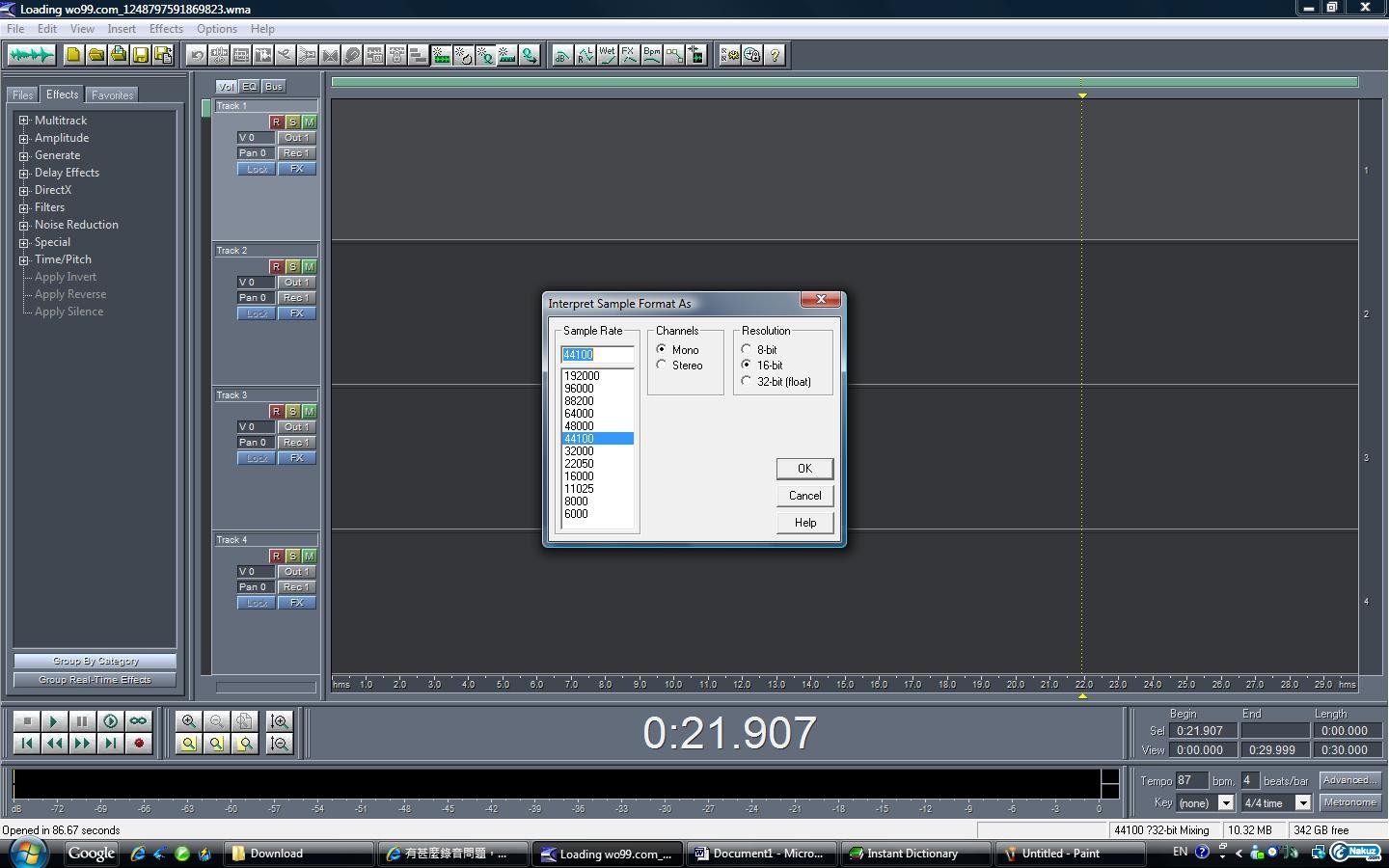Screen dimensions: 1389x868
Task: Expand the Delay Effects tree node
Action: point(24,173)
